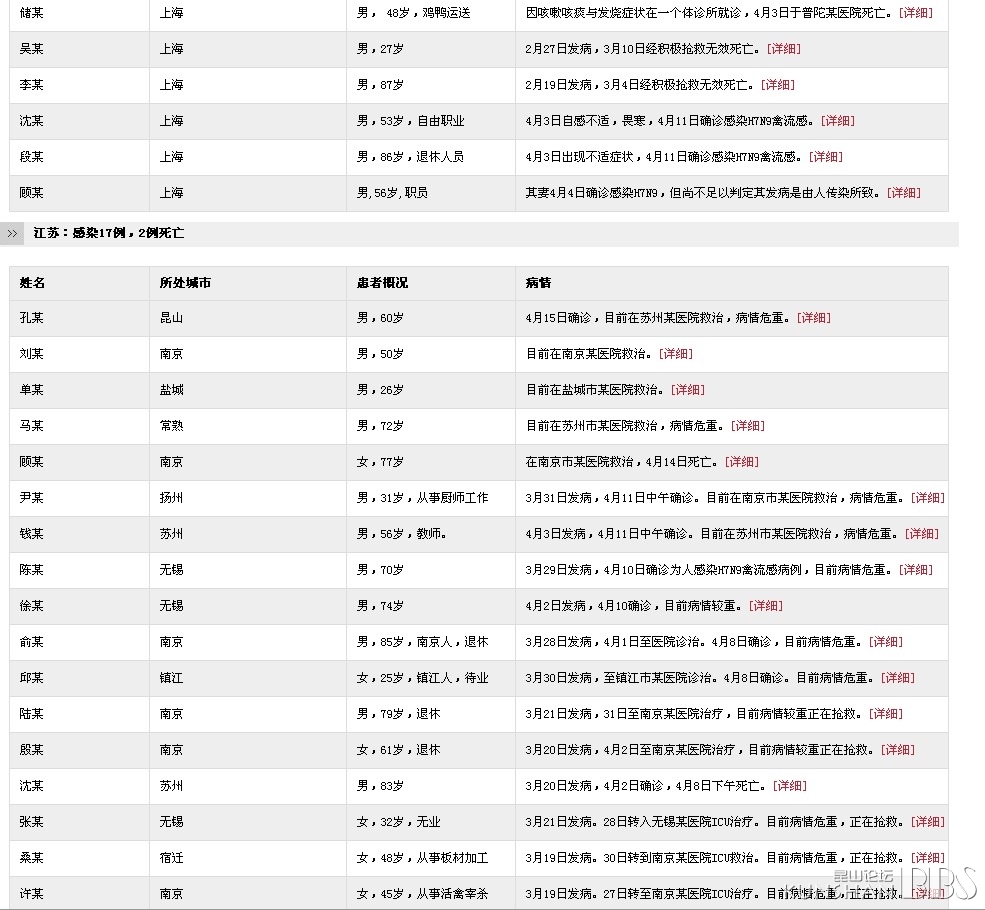The width and height of the screenshot is (985, 910).
Task: Click the 江苏：感染17例，2例死亡 section heading
Action: [109, 233]
